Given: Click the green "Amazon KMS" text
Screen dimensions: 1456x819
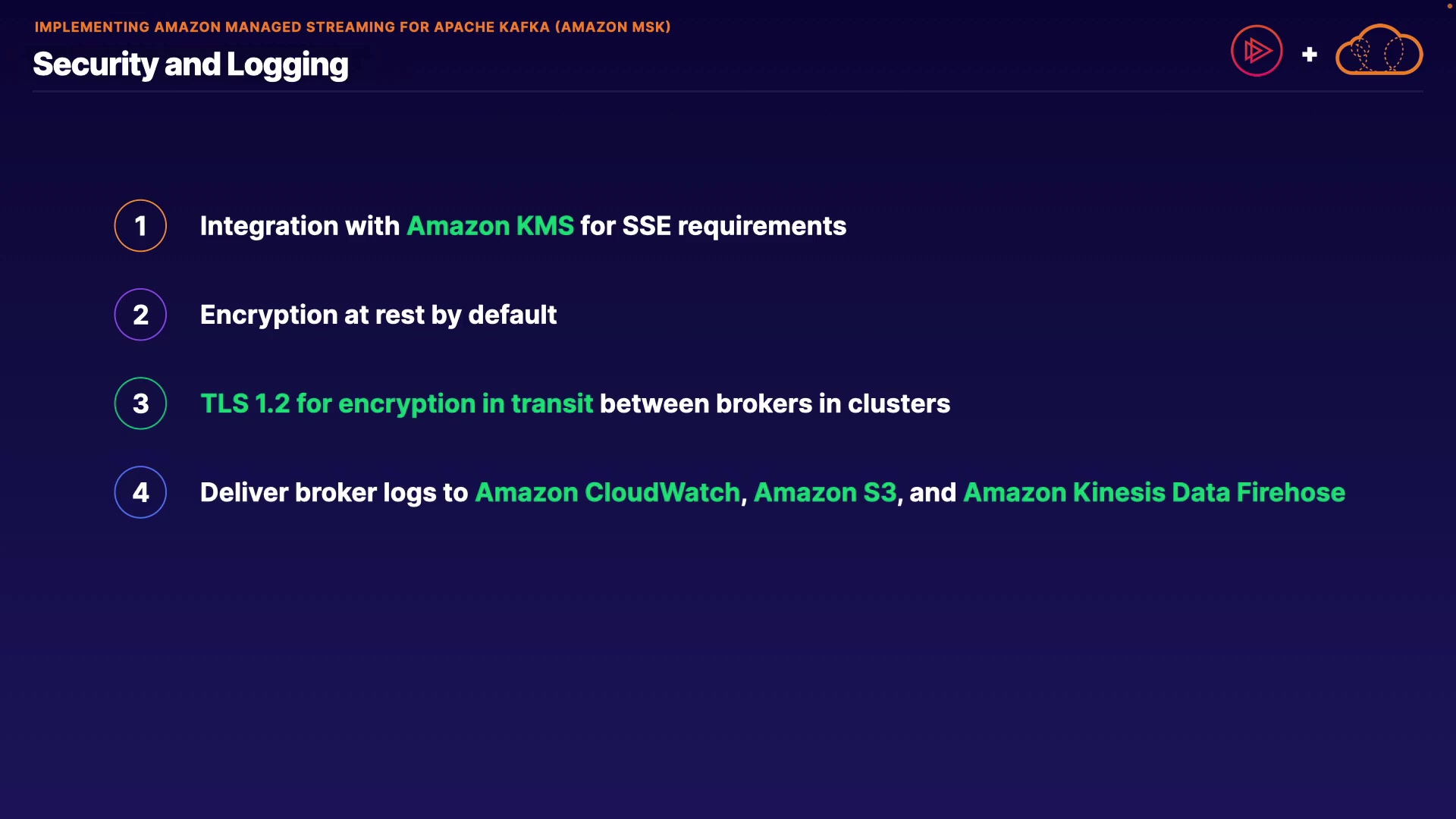Looking at the screenshot, I should [490, 226].
